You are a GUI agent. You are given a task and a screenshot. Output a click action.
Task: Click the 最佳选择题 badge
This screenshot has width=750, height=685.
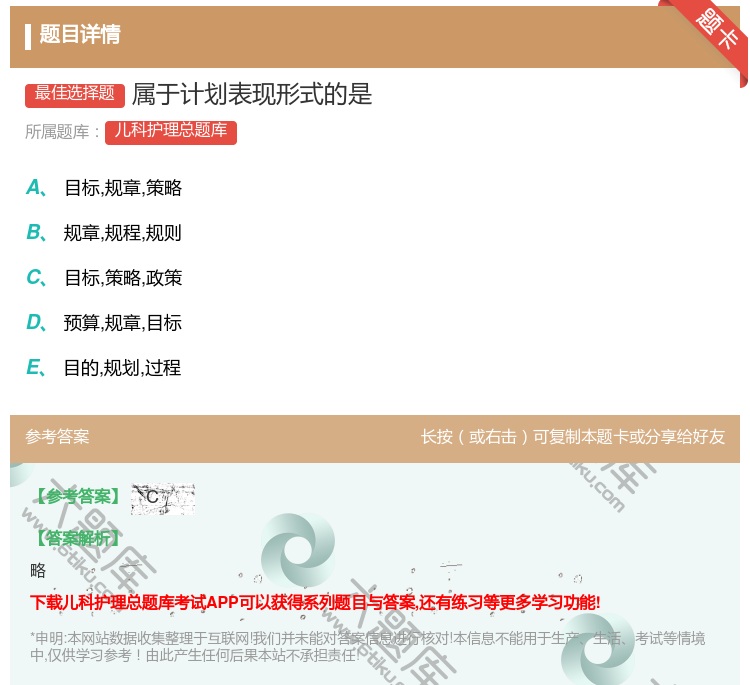point(75,95)
